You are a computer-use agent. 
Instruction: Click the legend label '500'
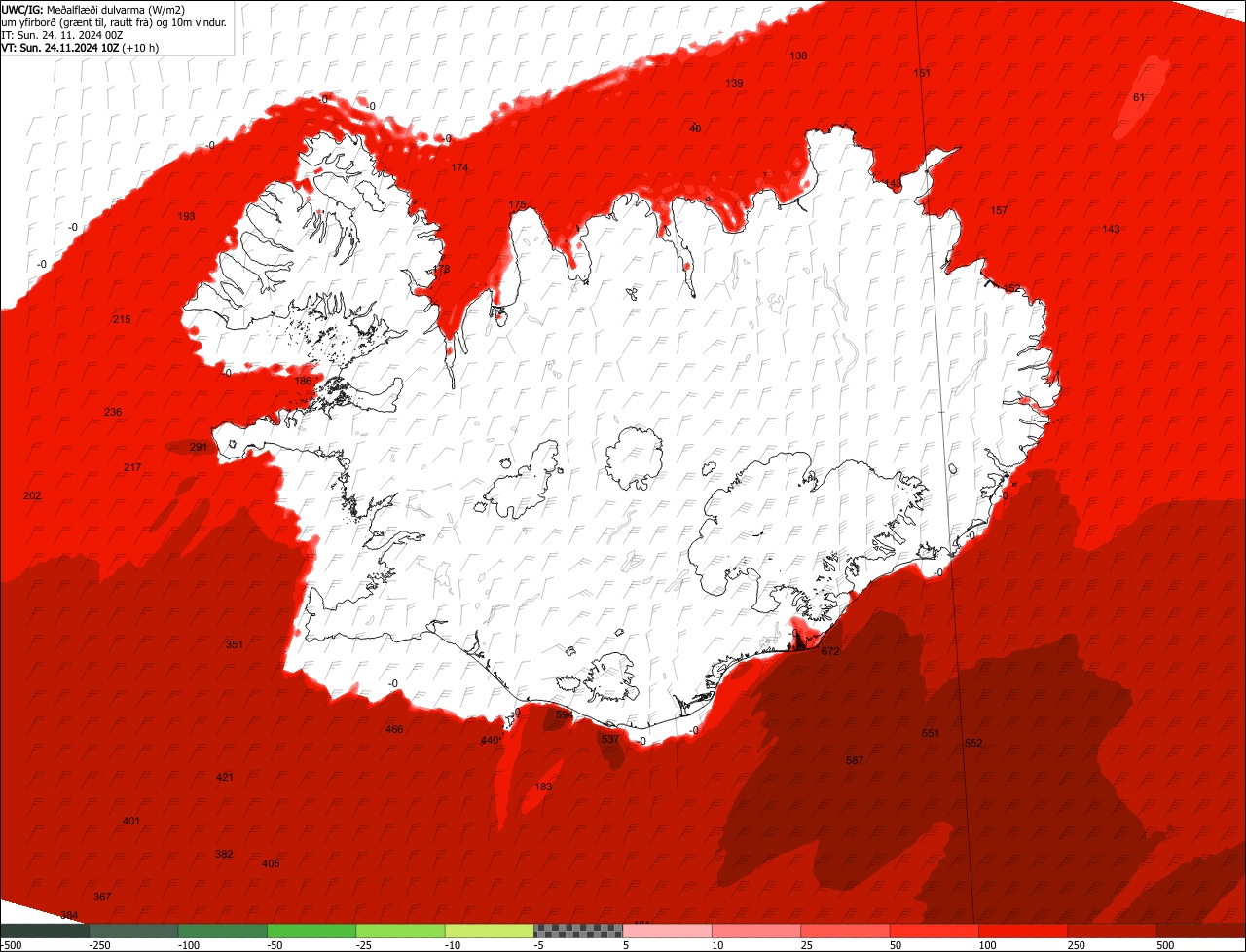(1165, 945)
